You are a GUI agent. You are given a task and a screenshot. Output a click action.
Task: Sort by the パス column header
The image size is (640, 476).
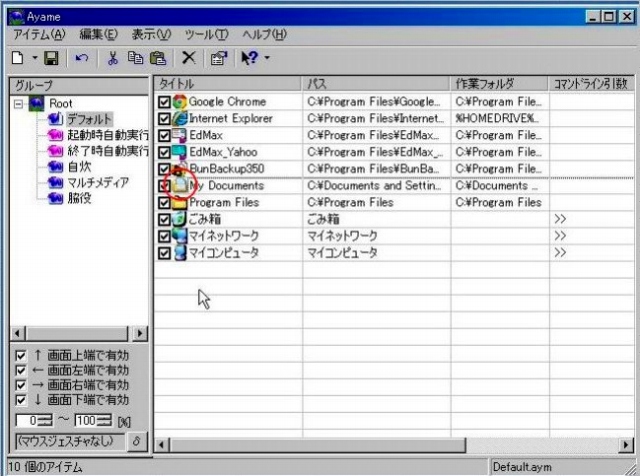(x=376, y=84)
